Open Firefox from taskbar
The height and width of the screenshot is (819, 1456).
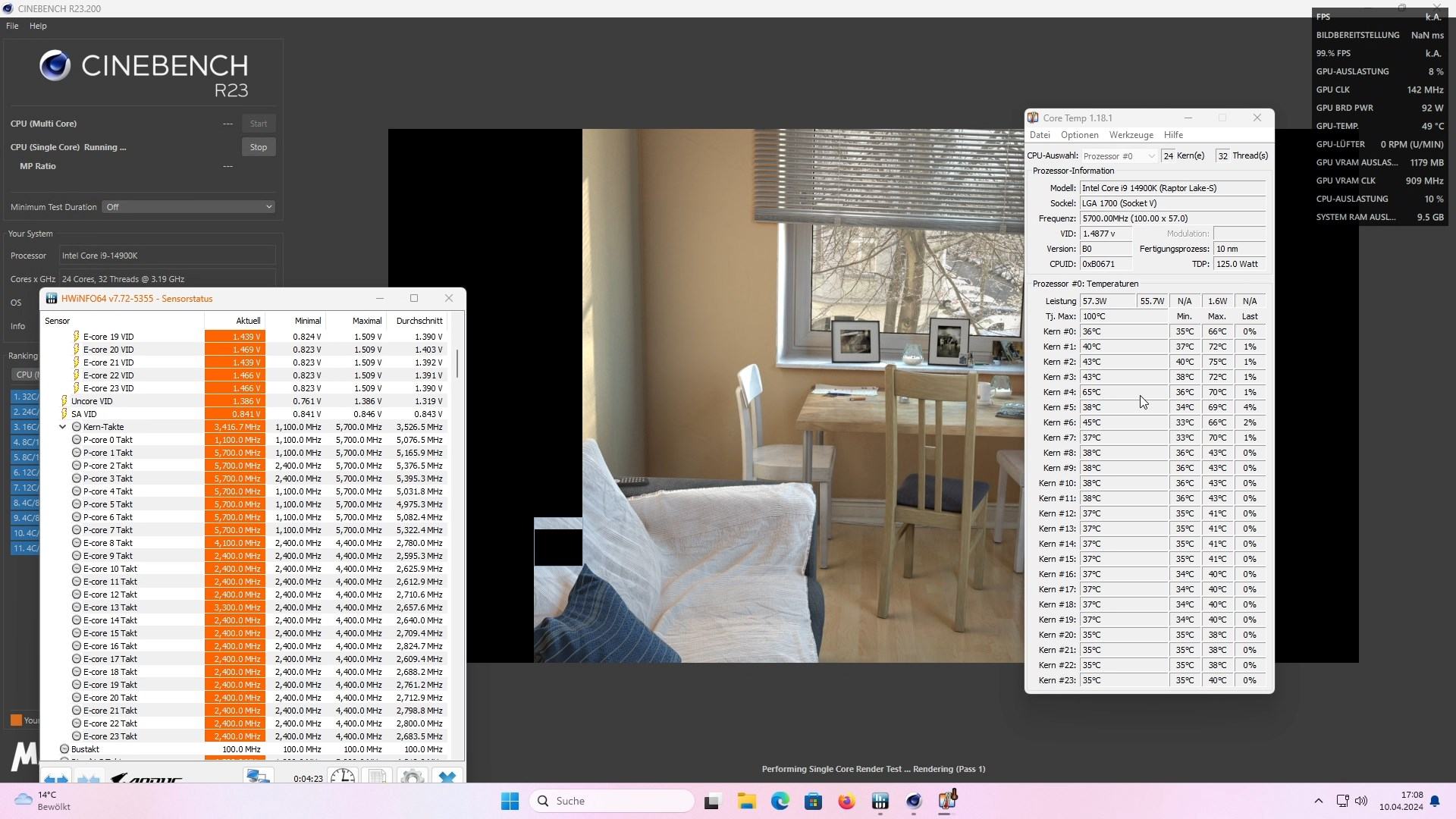tap(846, 802)
